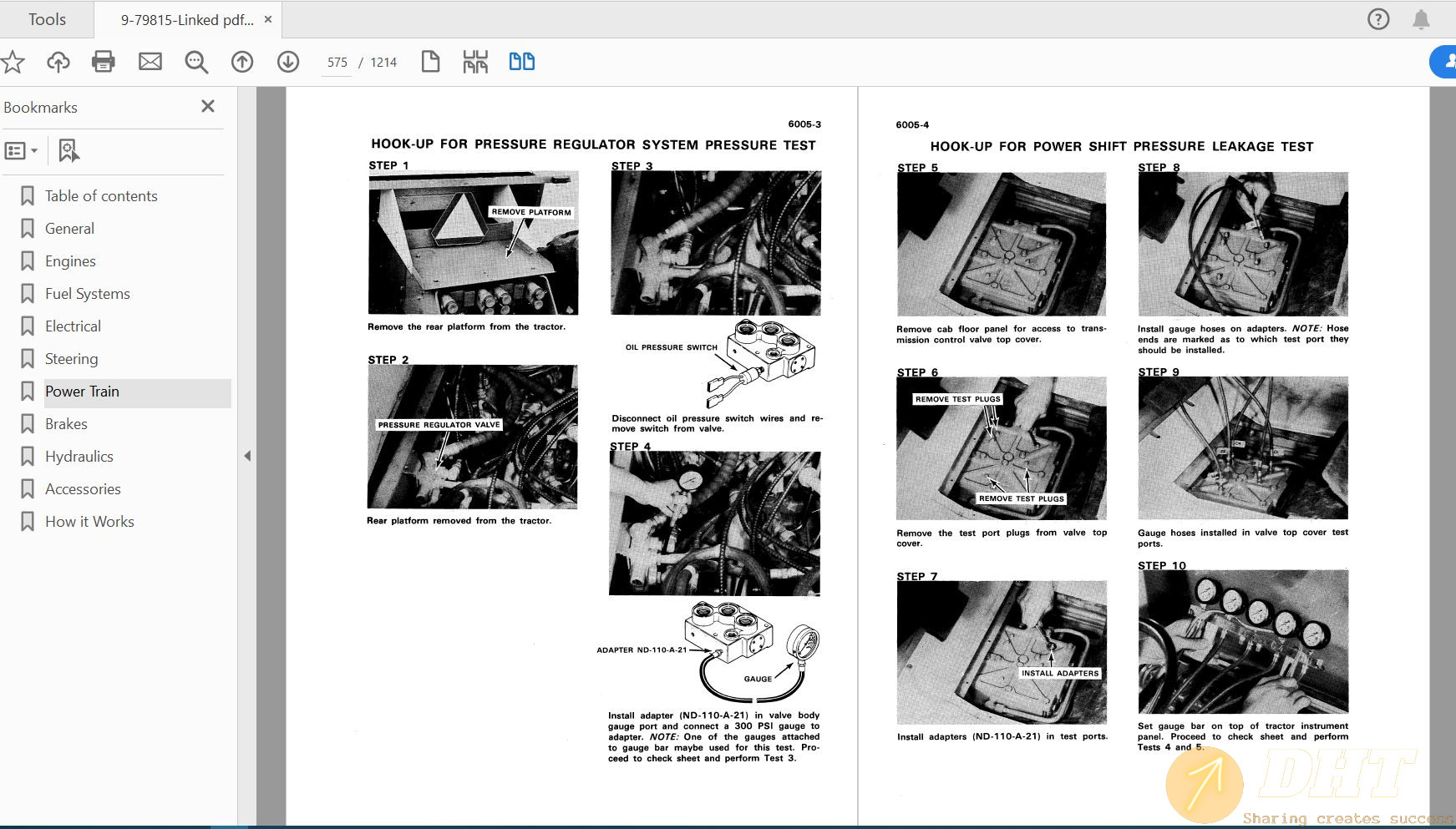Click the single page view icon

[430, 62]
